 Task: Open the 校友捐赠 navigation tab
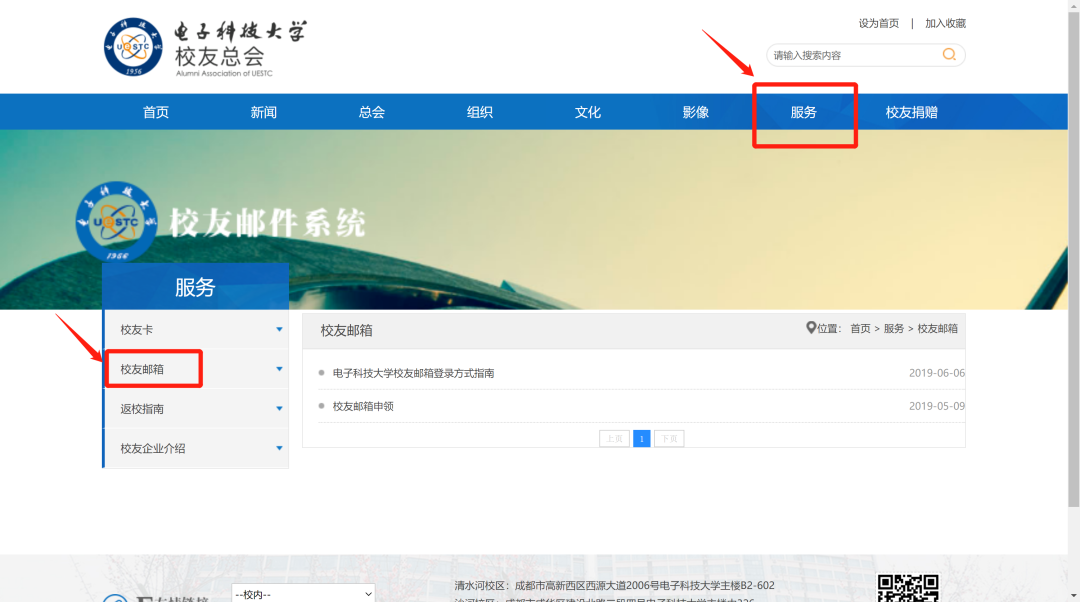(x=911, y=112)
